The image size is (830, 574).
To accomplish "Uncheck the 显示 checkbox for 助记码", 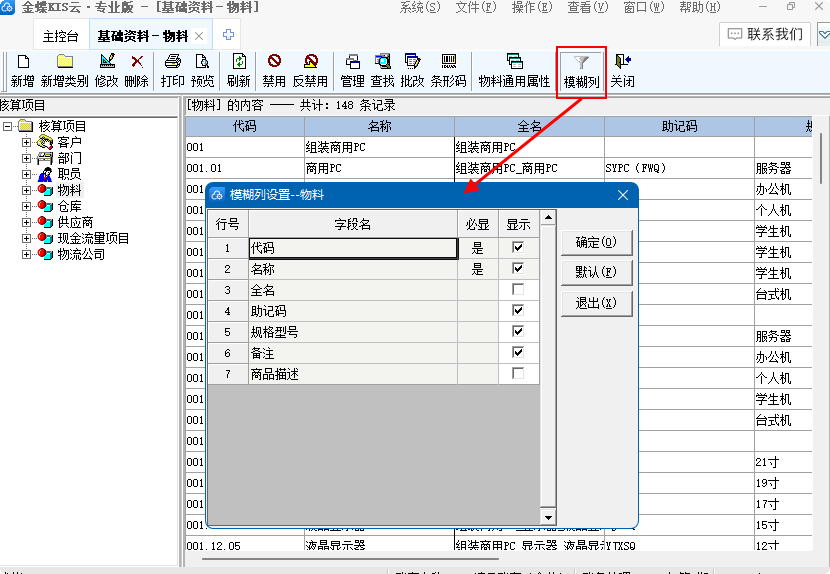I will [x=518, y=310].
